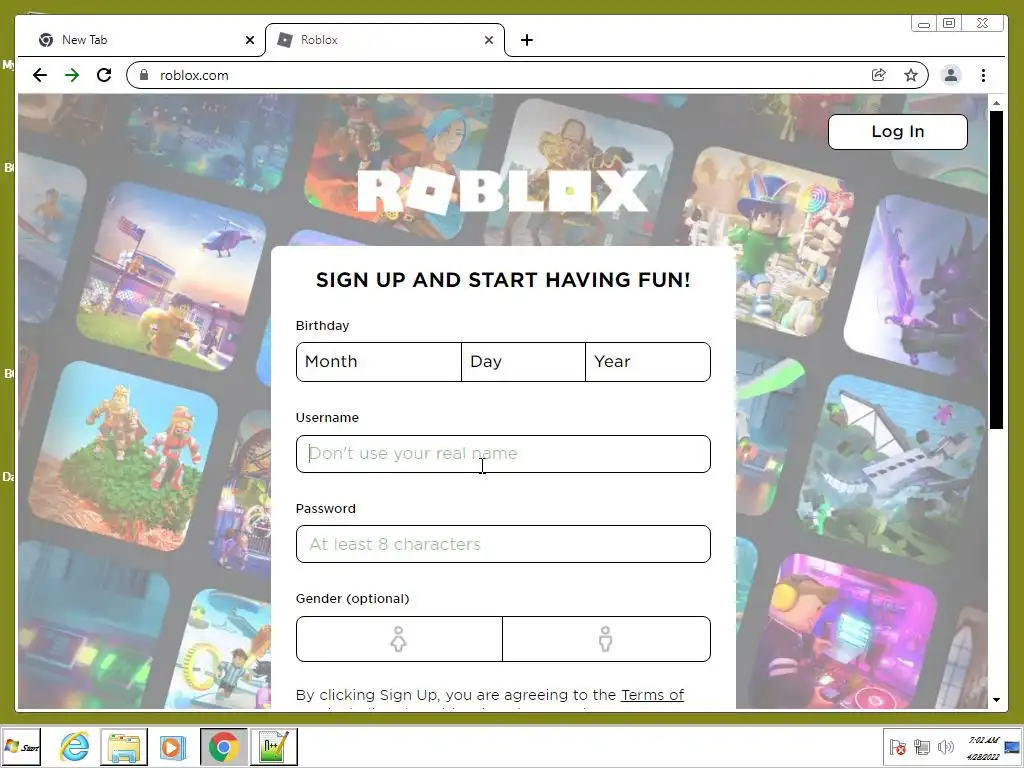Open the Chrome profile avatar menu
The height and width of the screenshot is (768, 1024).
click(x=951, y=75)
